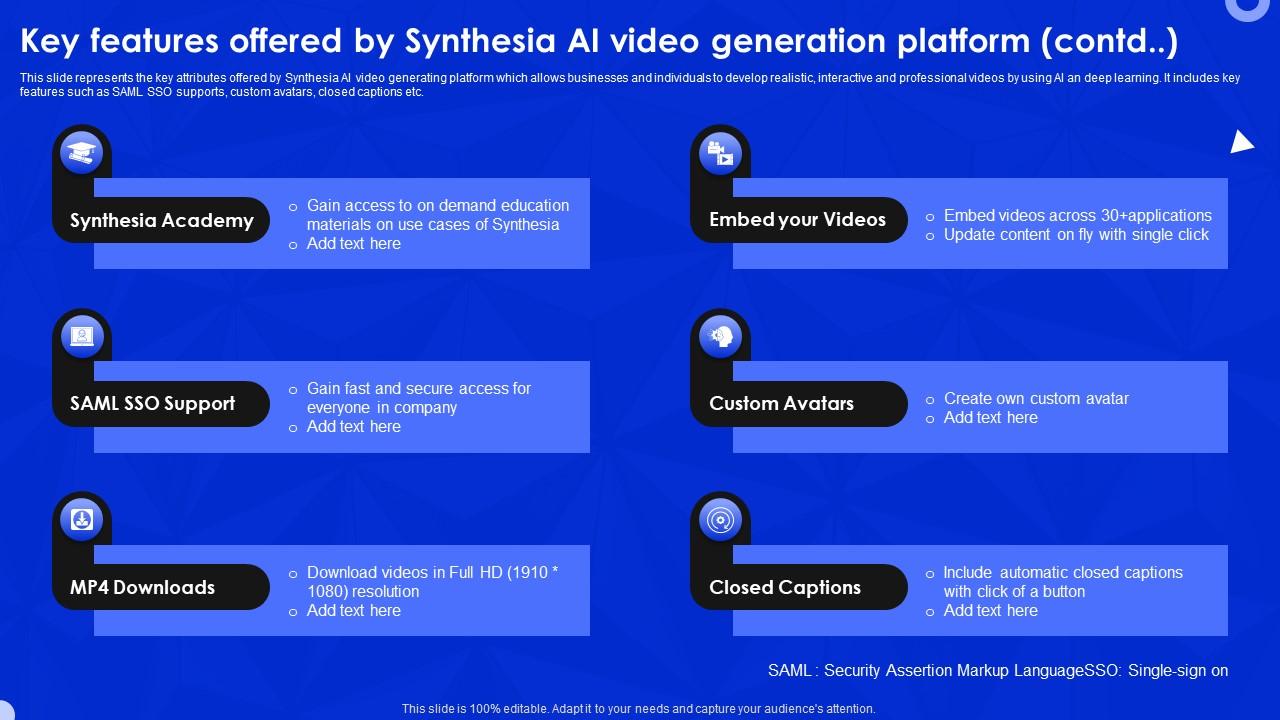The image size is (1280, 720).
Task: Click the head icon above Custom Avatars
Action: click(x=720, y=337)
